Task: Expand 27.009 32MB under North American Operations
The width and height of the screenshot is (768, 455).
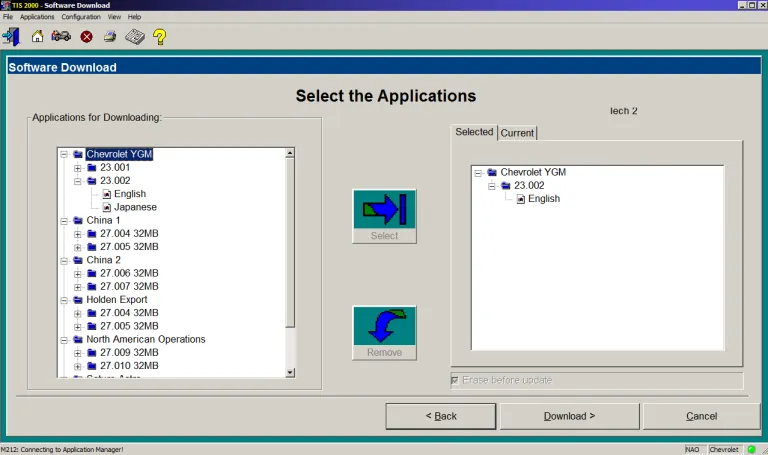Action: [78, 353]
